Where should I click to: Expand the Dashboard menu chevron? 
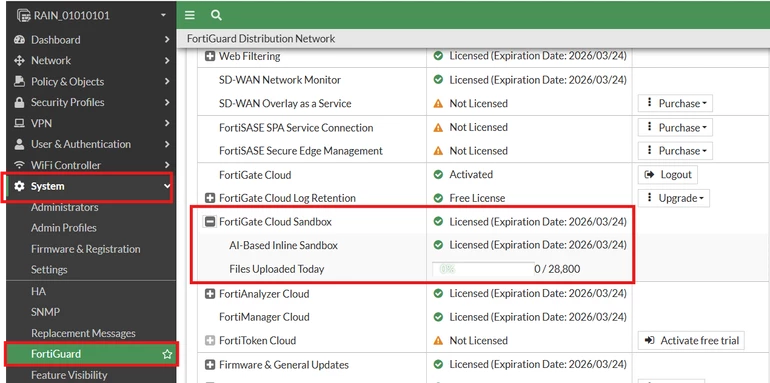pyautogui.click(x=167, y=40)
